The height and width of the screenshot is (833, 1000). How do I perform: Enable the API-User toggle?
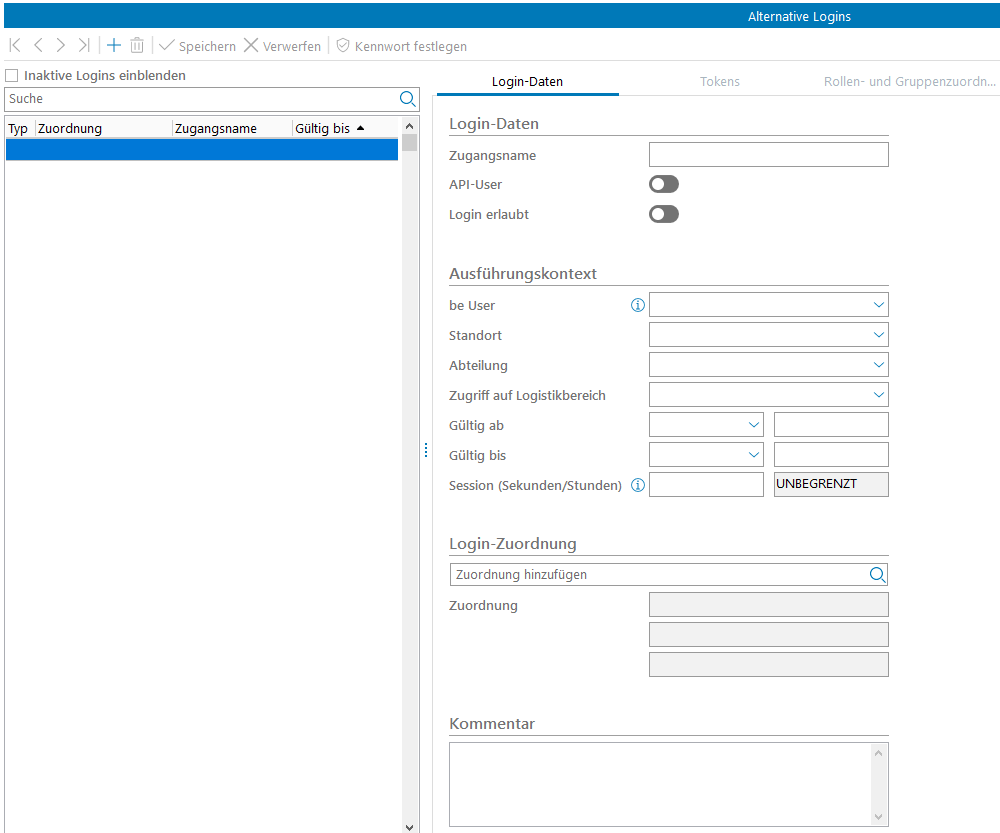(x=664, y=184)
